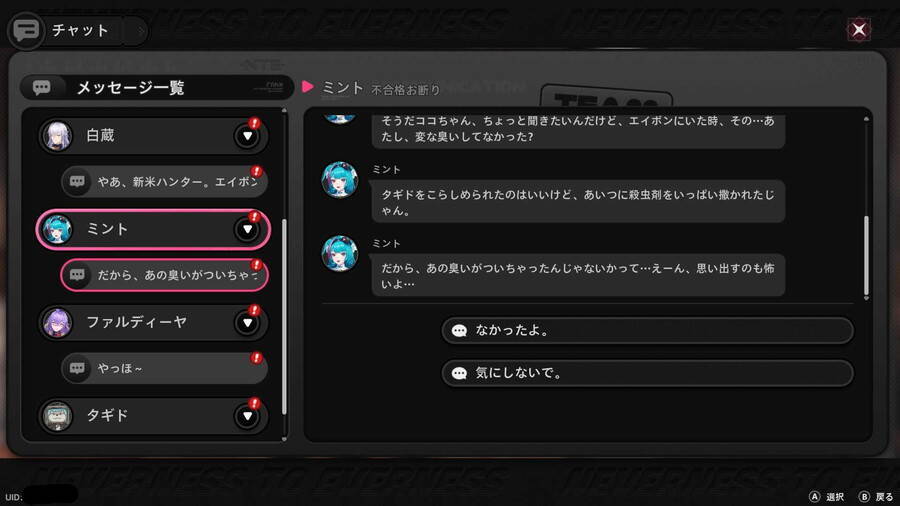Click ミント's avatar beside the last chat message
The height and width of the screenshot is (506, 900).
coord(340,253)
